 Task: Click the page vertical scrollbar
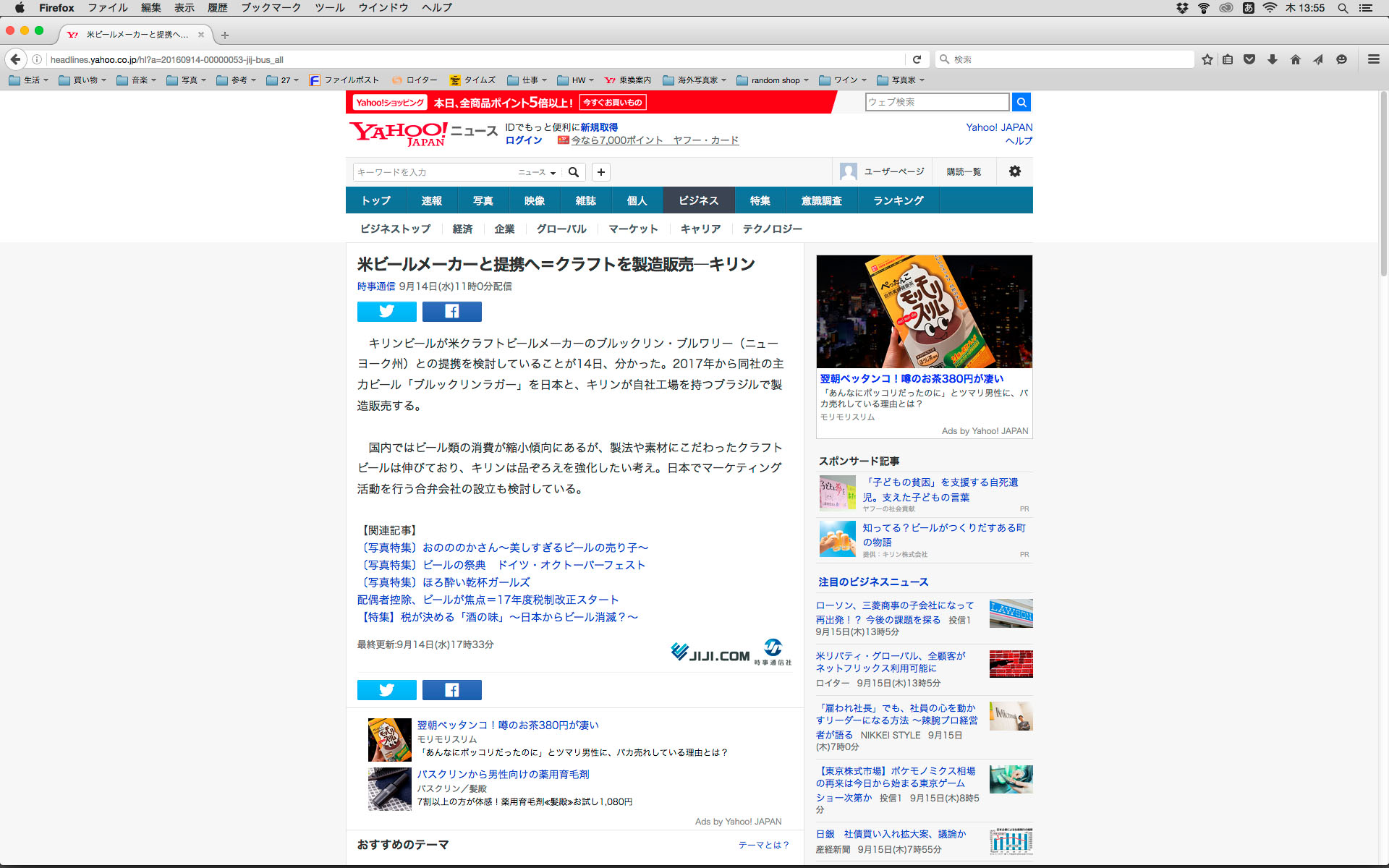tap(1383, 184)
